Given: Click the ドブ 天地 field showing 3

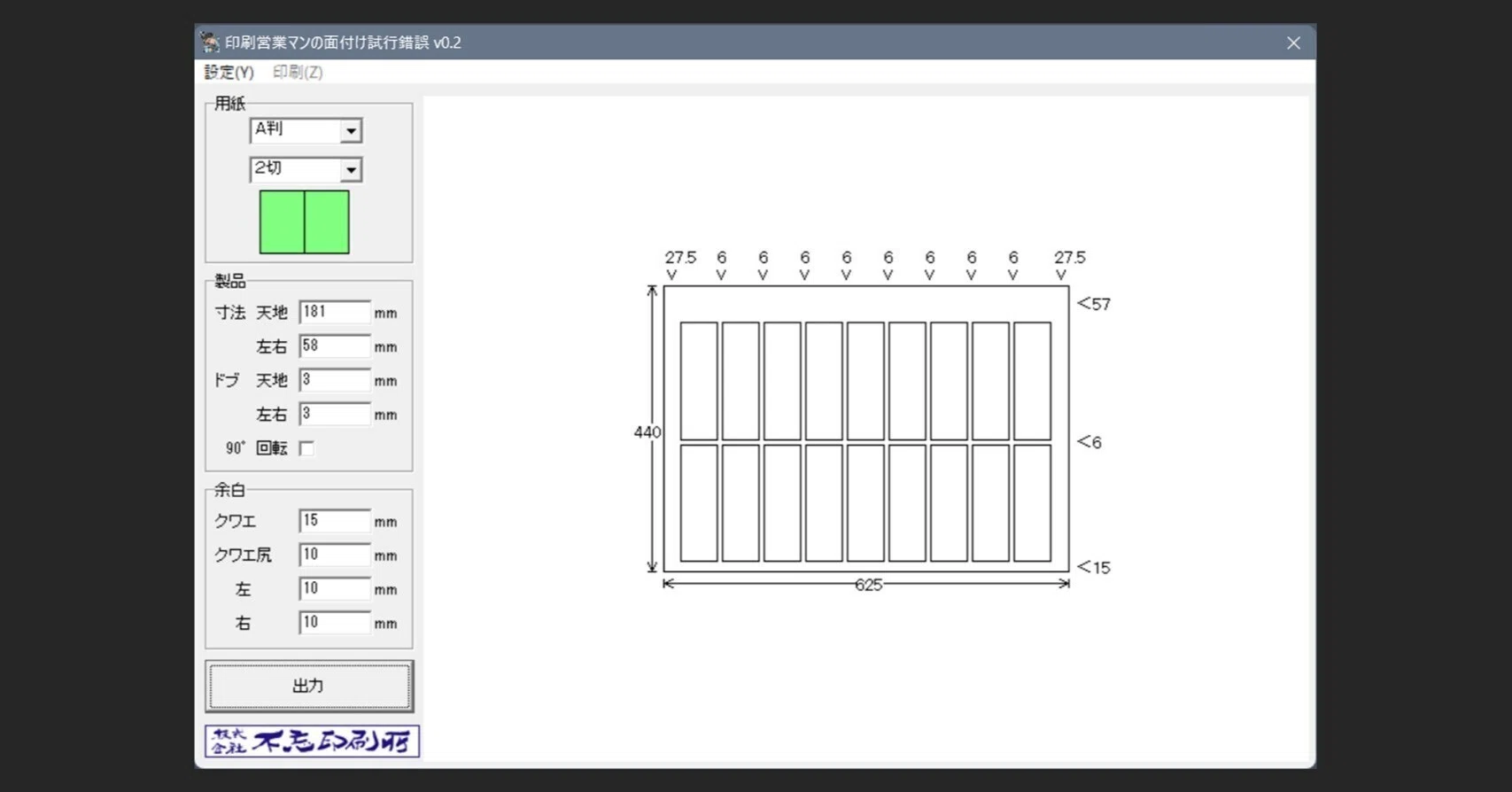Looking at the screenshot, I should pyautogui.click(x=334, y=380).
